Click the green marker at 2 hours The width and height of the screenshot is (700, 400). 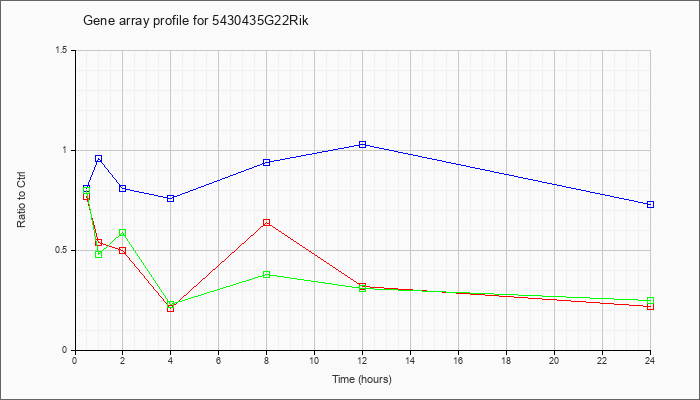point(122,233)
